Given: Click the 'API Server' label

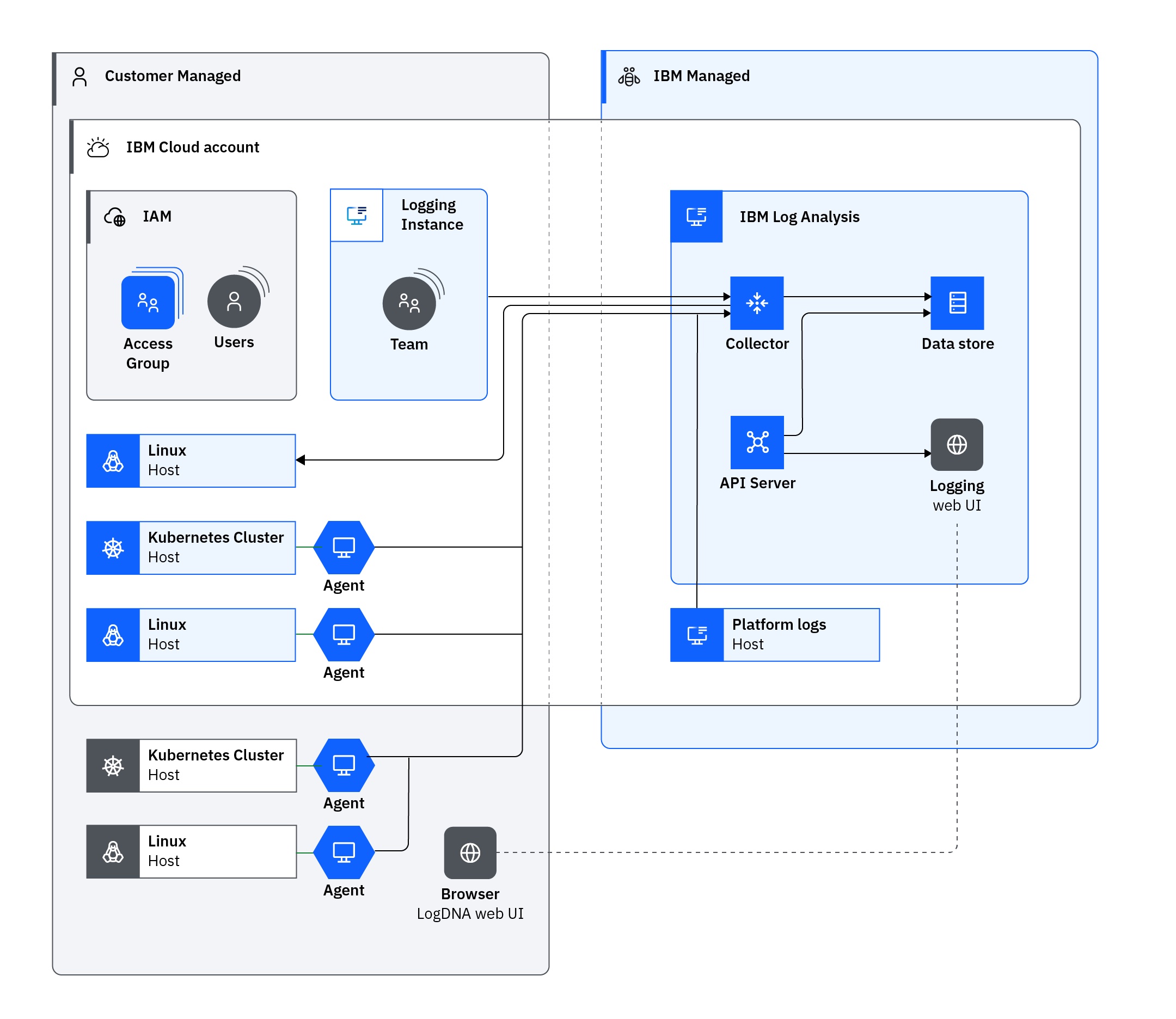Looking at the screenshot, I should pos(757,483).
